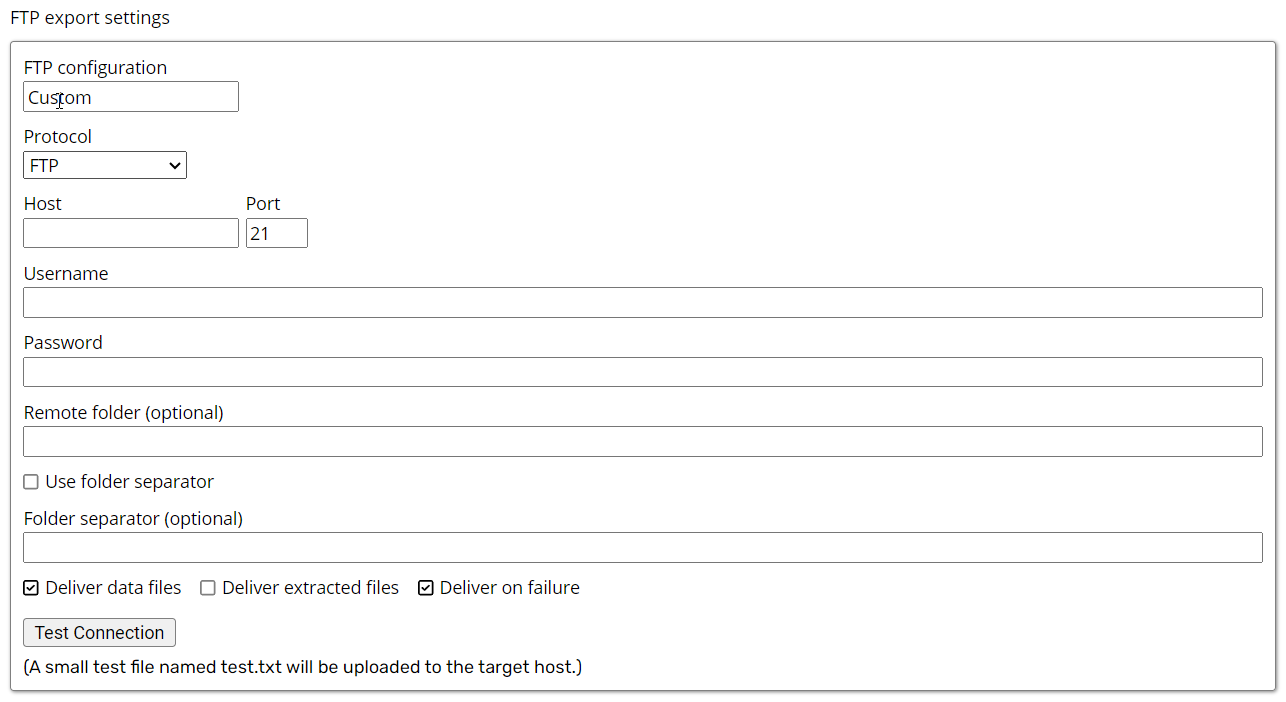Click the Password label

point(63,343)
